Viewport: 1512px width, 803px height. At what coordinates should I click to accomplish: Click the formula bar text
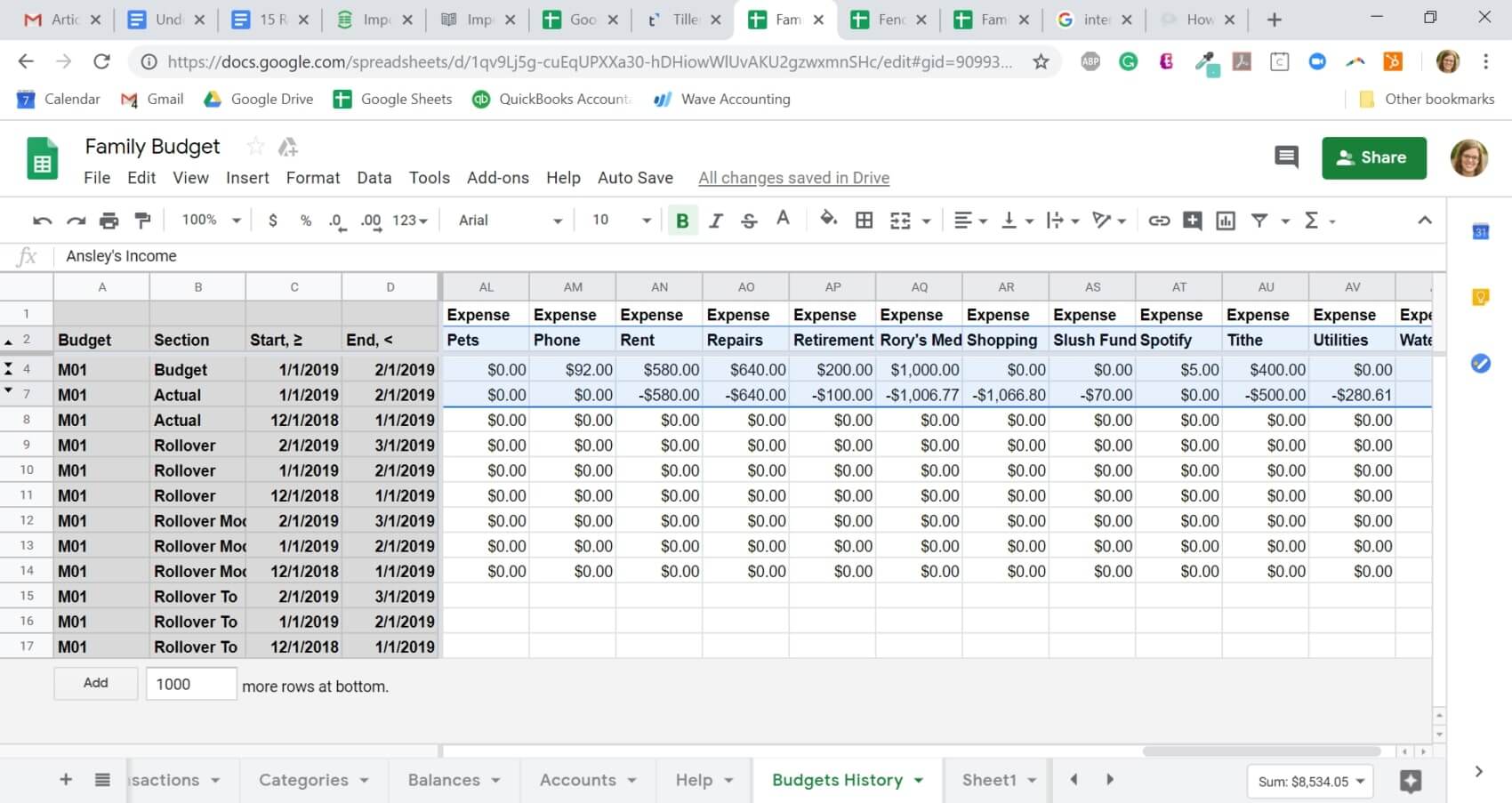click(121, 256)
